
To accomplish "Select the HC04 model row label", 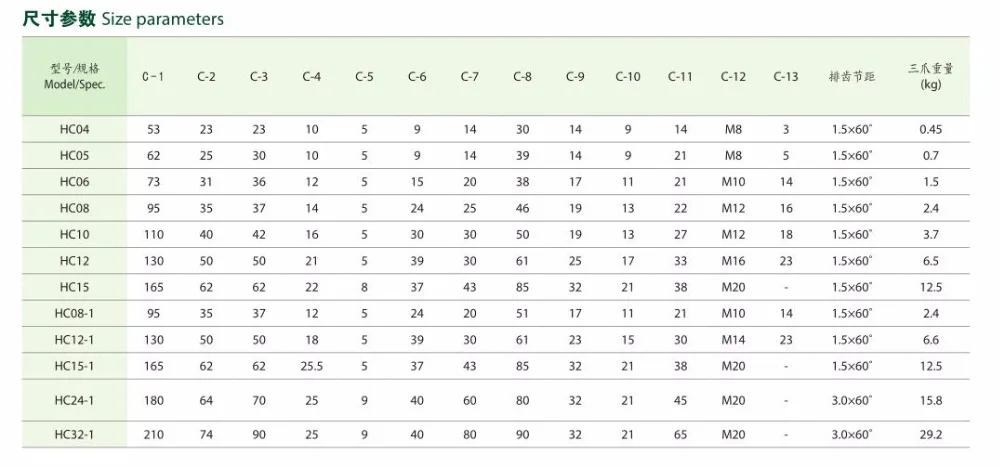I will [x=75, y=130].
